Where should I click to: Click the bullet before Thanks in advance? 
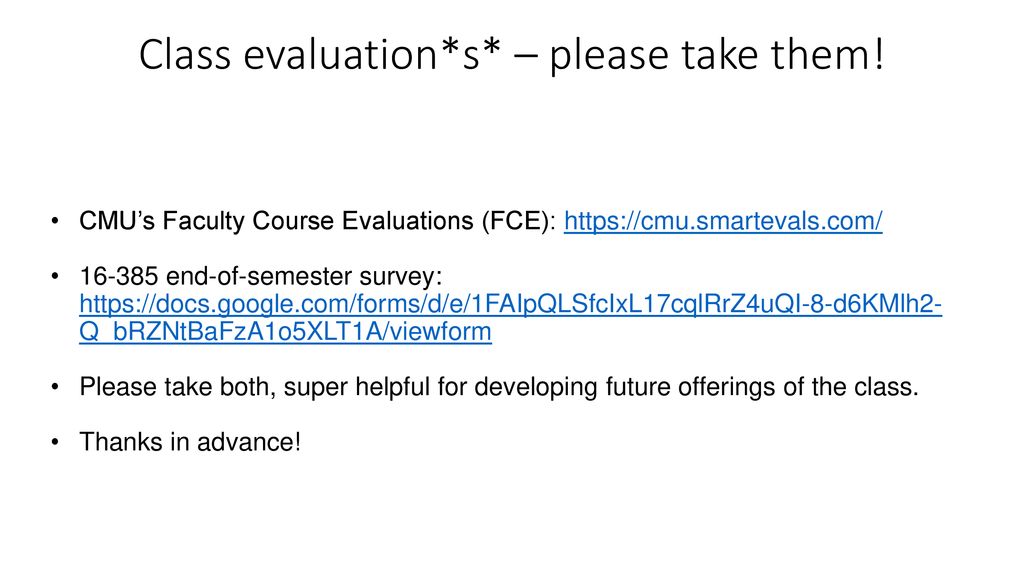[x=55, y=443]
